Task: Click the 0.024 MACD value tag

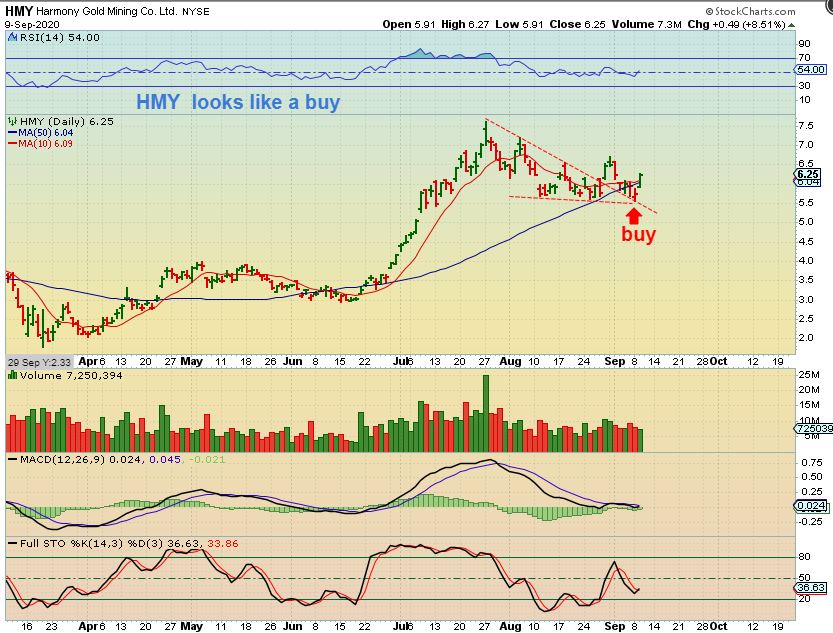Action: click(811, 506)
